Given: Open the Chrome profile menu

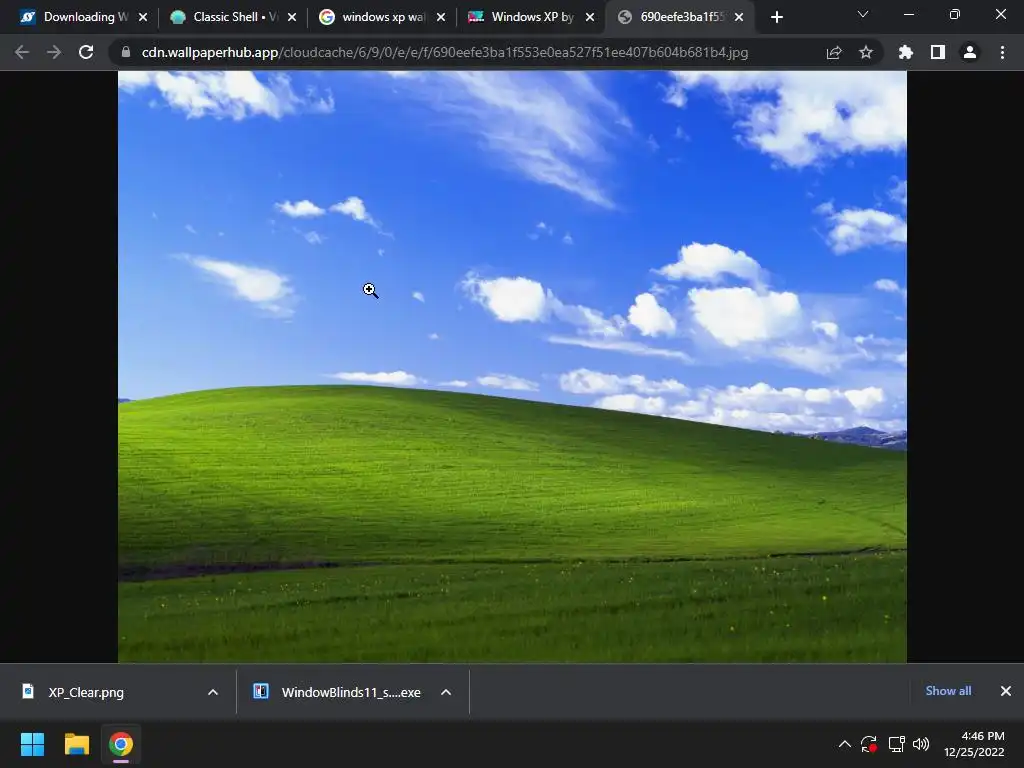Looking at the screenshot, I should (970, 52).
